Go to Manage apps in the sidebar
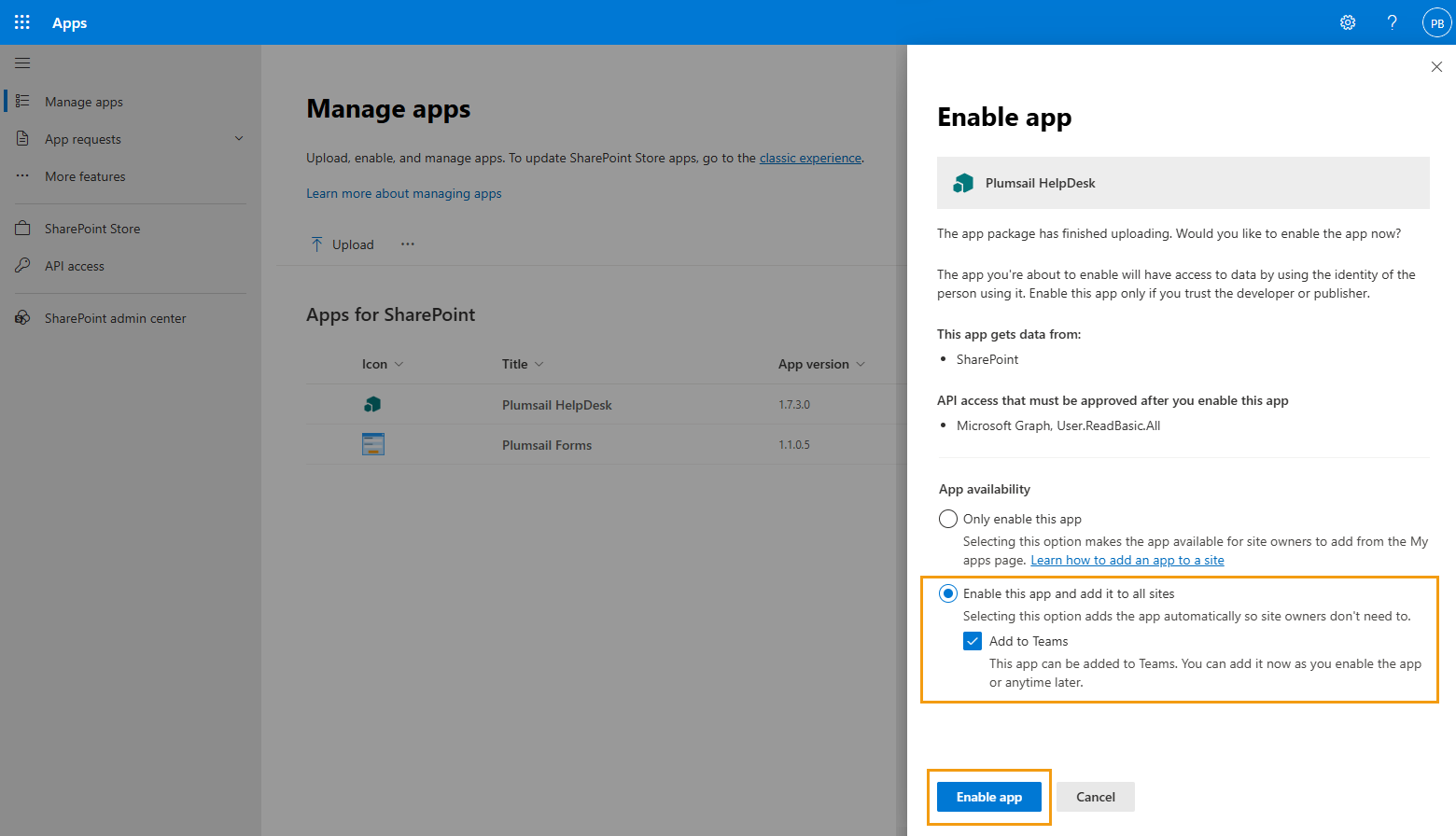This screenshot has width=1456, height=836. 83,101
